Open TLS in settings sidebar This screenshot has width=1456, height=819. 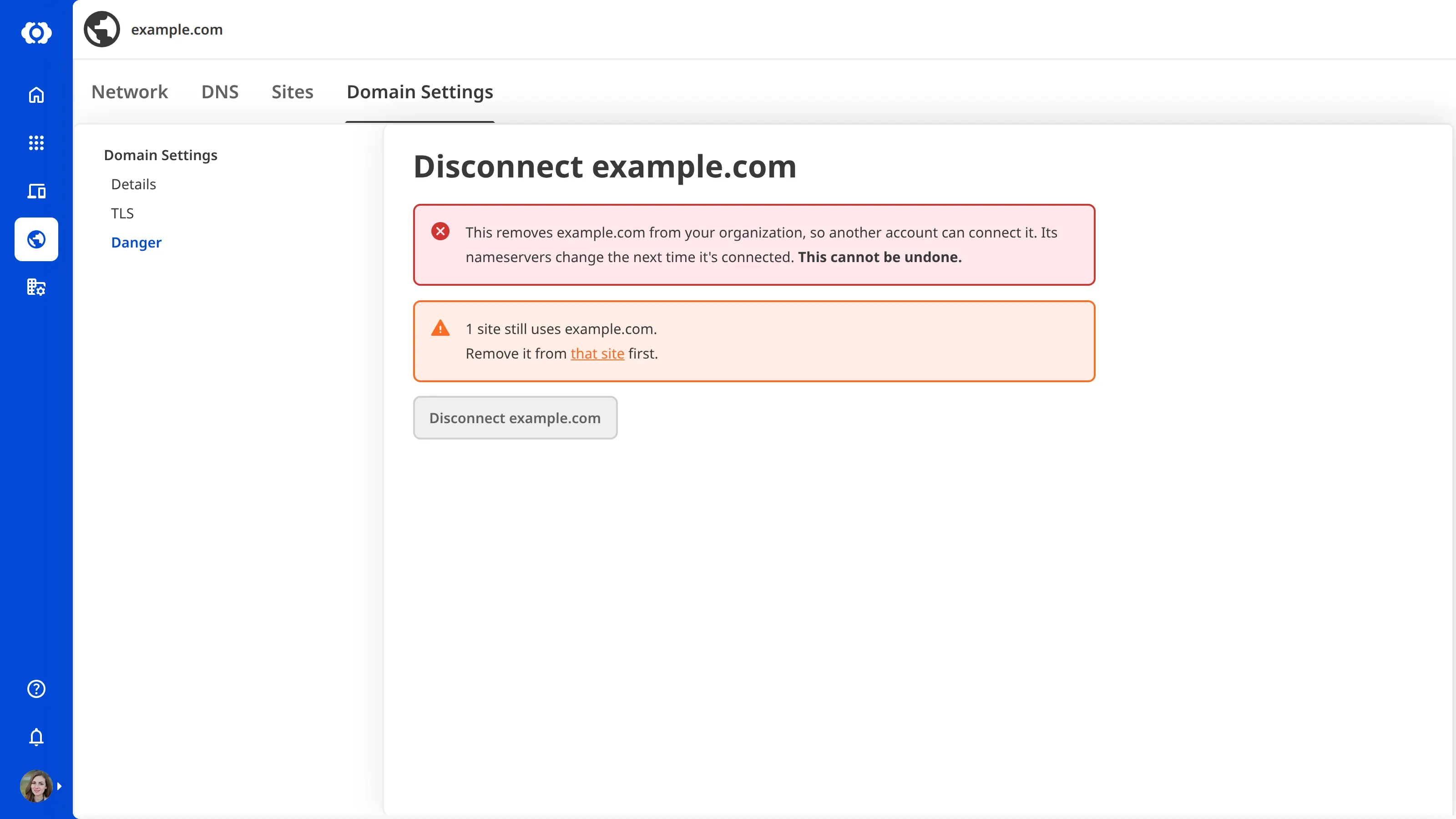(x=122, y=213)
